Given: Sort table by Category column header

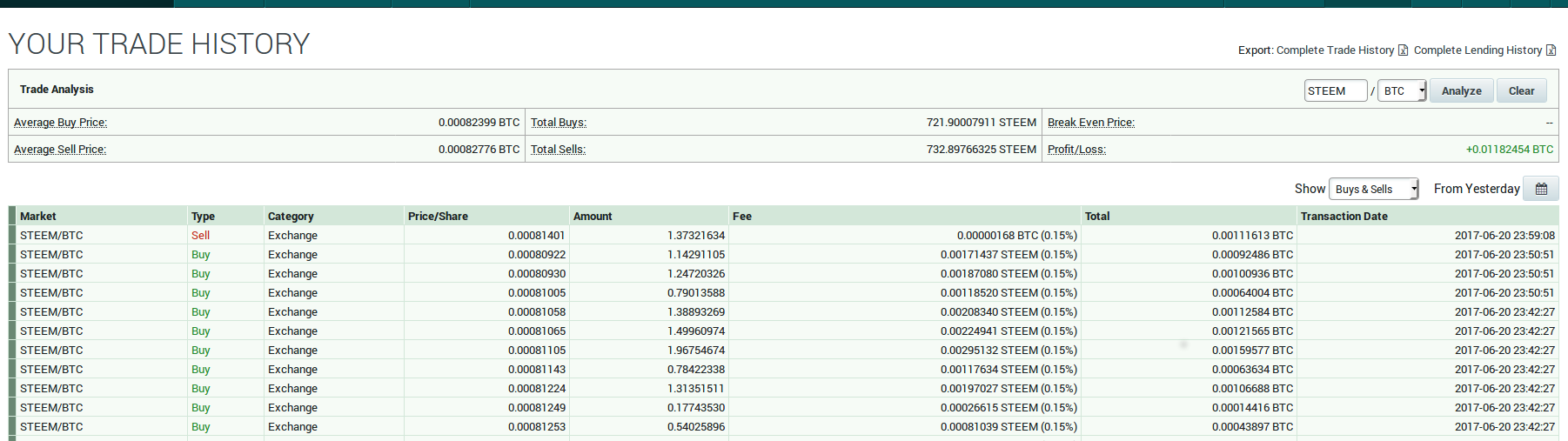Looking at the screenshot, I should pyautogui.click(x=291, y=216).
